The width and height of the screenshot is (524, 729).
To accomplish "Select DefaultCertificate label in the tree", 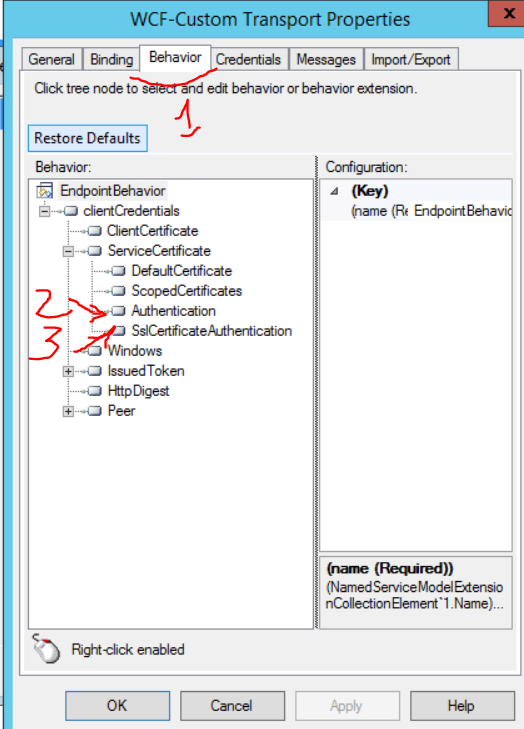I will point(182,271).
